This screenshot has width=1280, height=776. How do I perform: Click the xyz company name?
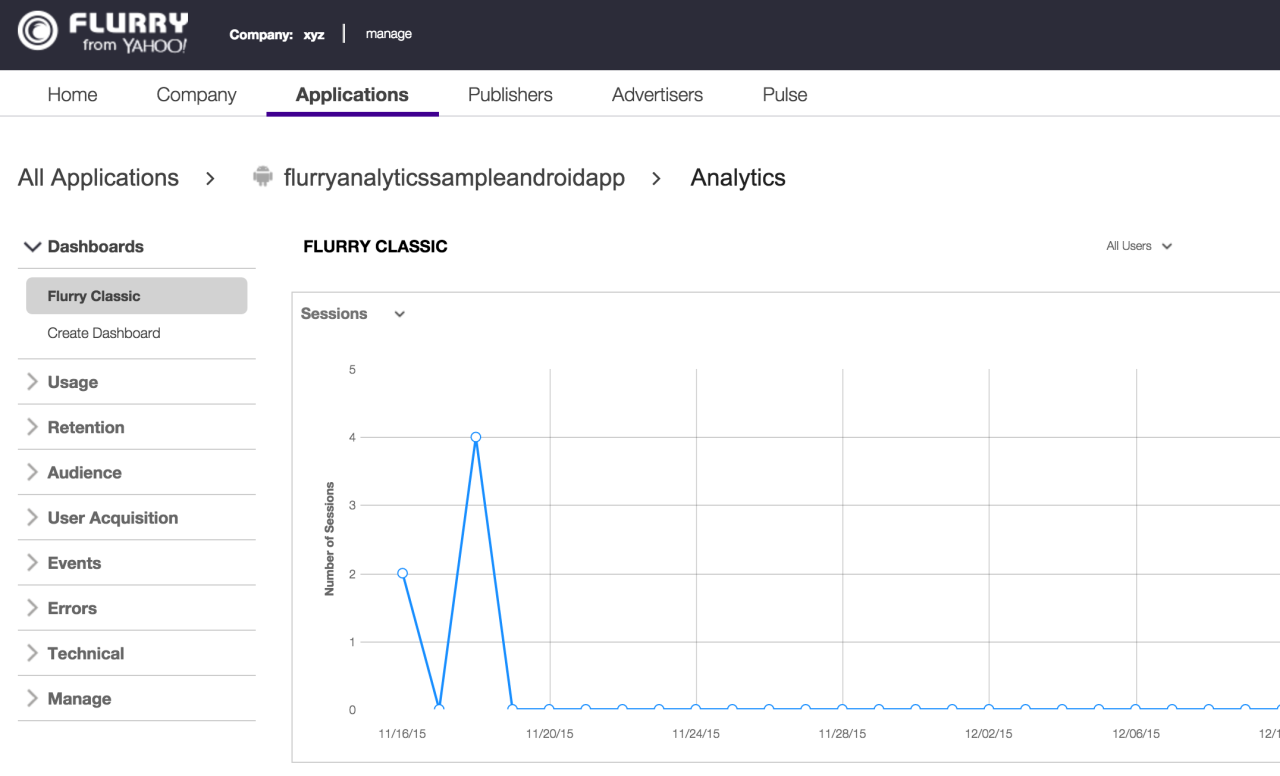(314, 35)
